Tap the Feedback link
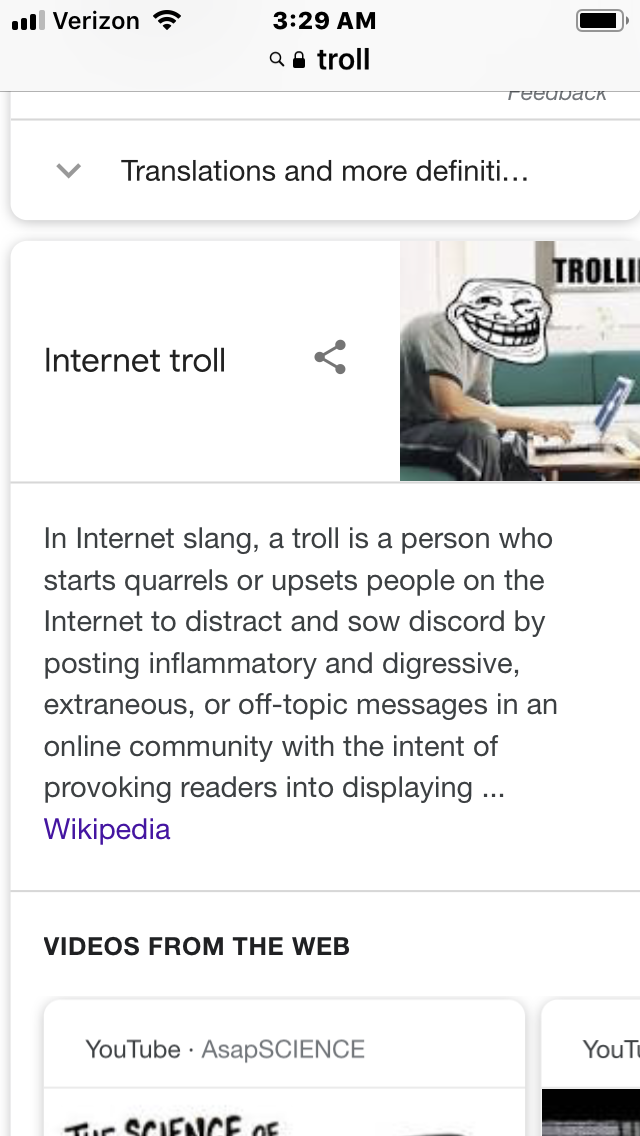The width and height of the screenshot is (640, 1136). point(557,94)
